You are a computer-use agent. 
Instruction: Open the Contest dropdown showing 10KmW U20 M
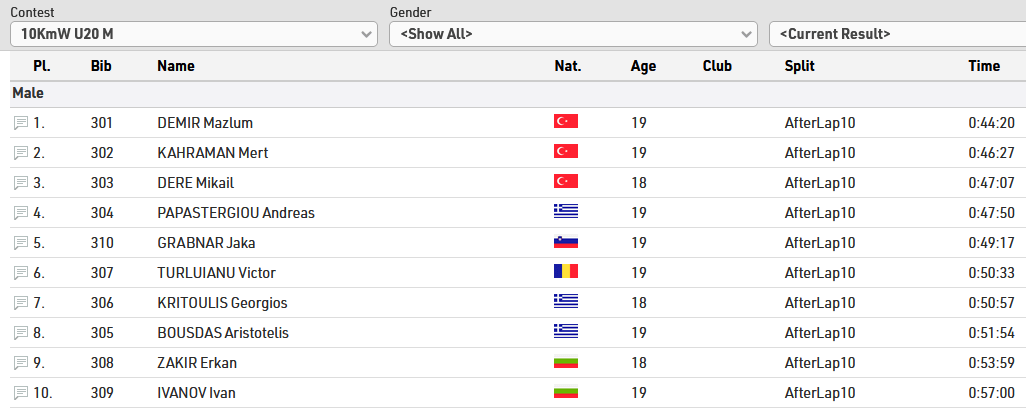[194, 34]
